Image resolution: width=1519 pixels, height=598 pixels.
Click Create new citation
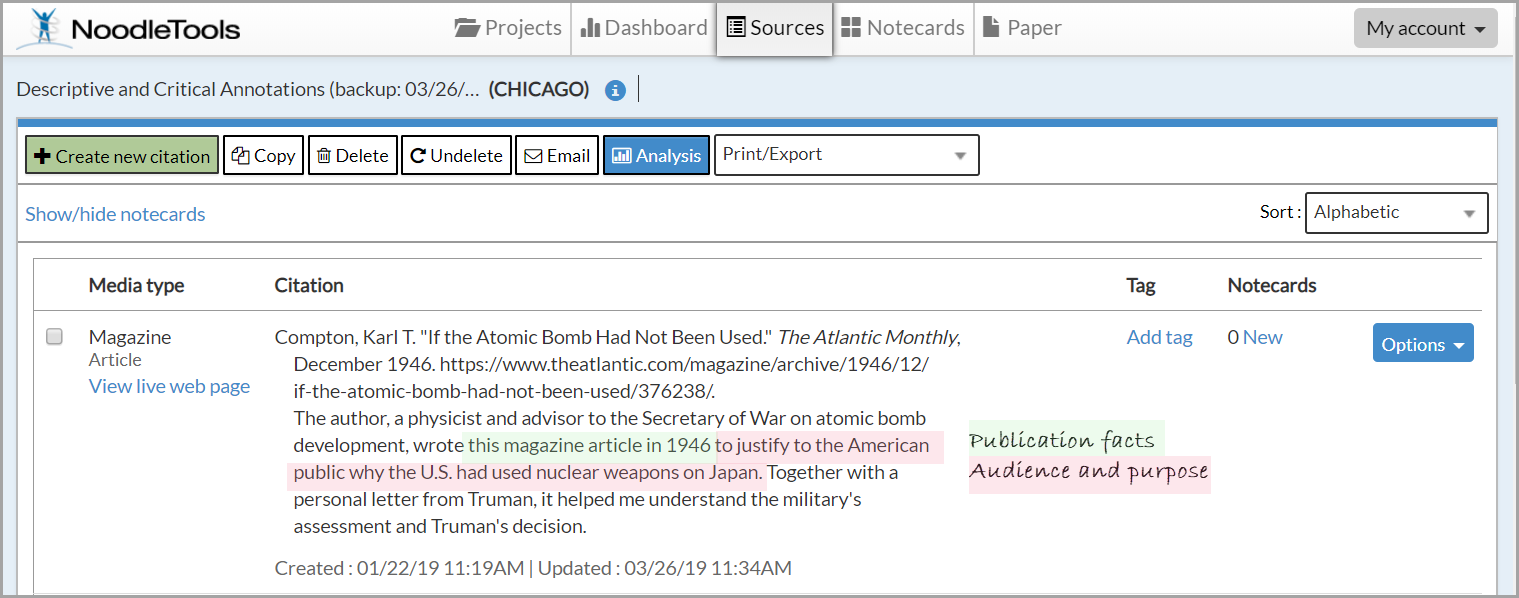coord(121,155)
